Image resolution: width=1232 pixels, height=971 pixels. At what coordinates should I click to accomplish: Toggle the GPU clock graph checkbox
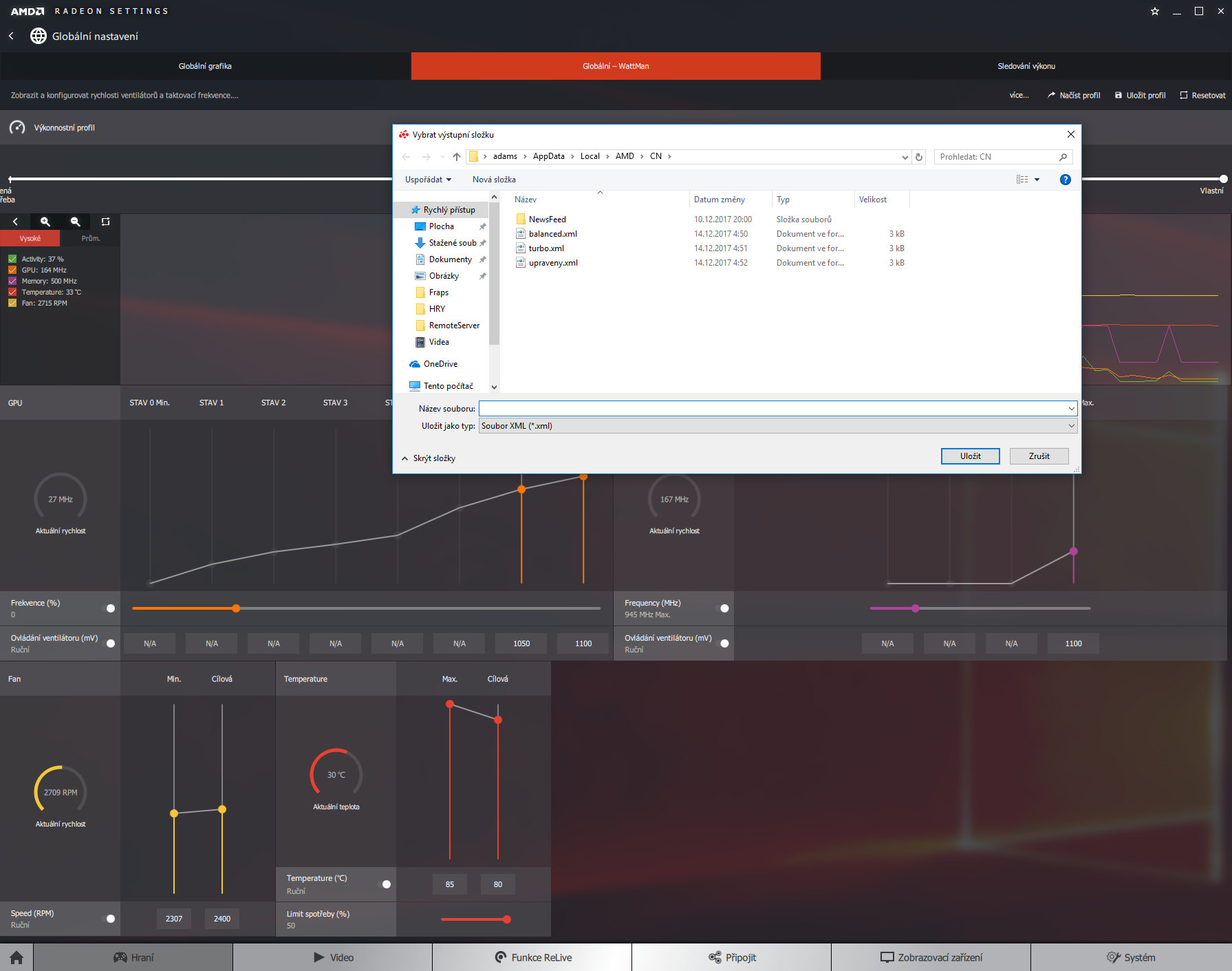(12, 270)
